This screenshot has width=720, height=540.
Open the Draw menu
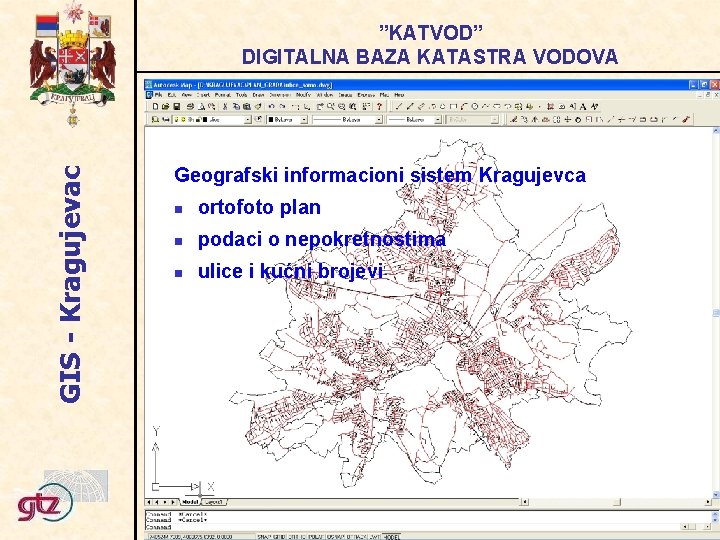258,95
